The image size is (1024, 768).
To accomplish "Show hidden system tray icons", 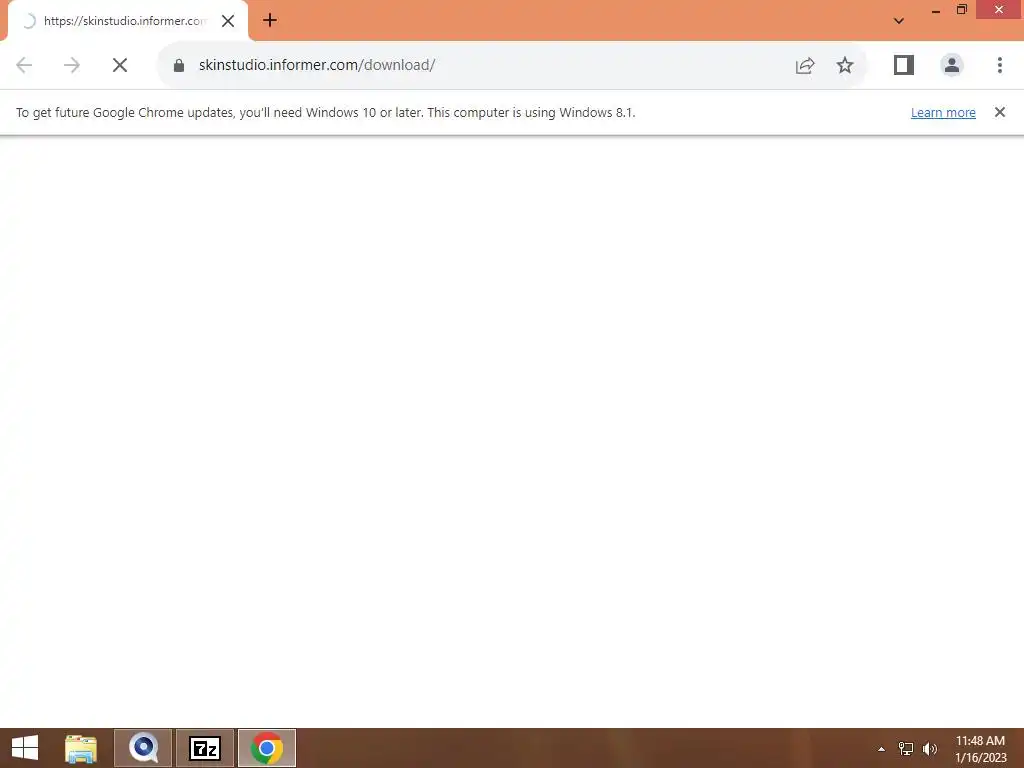I will (881, 749).
